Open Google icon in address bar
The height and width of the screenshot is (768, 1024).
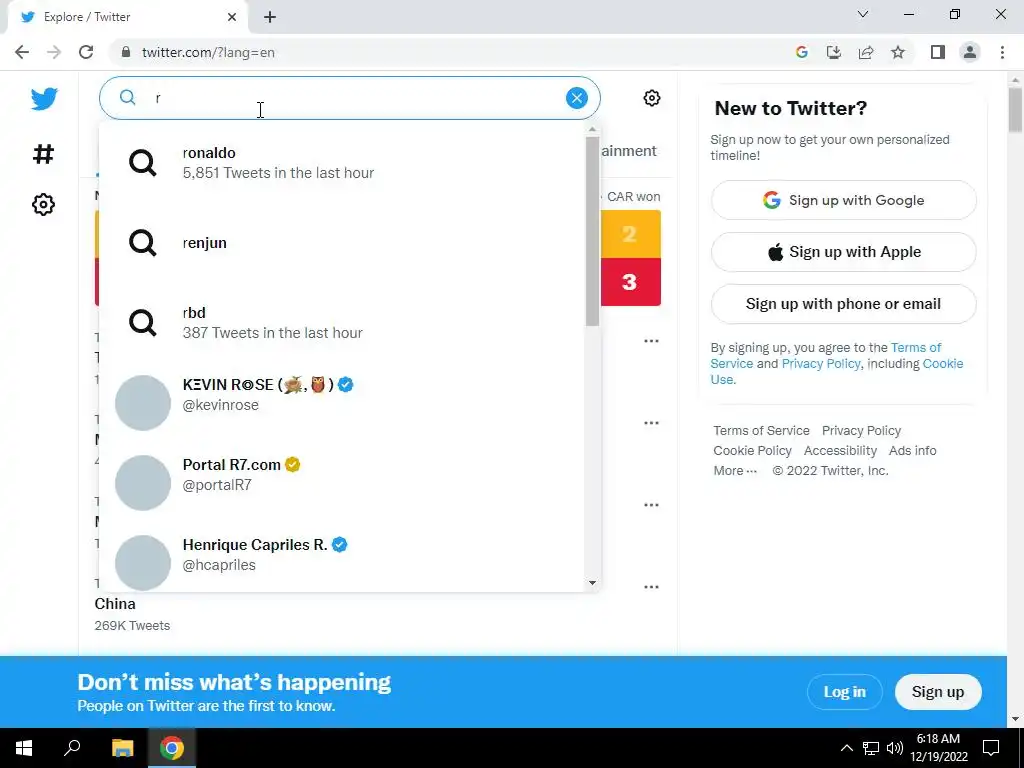coord(801,52)
